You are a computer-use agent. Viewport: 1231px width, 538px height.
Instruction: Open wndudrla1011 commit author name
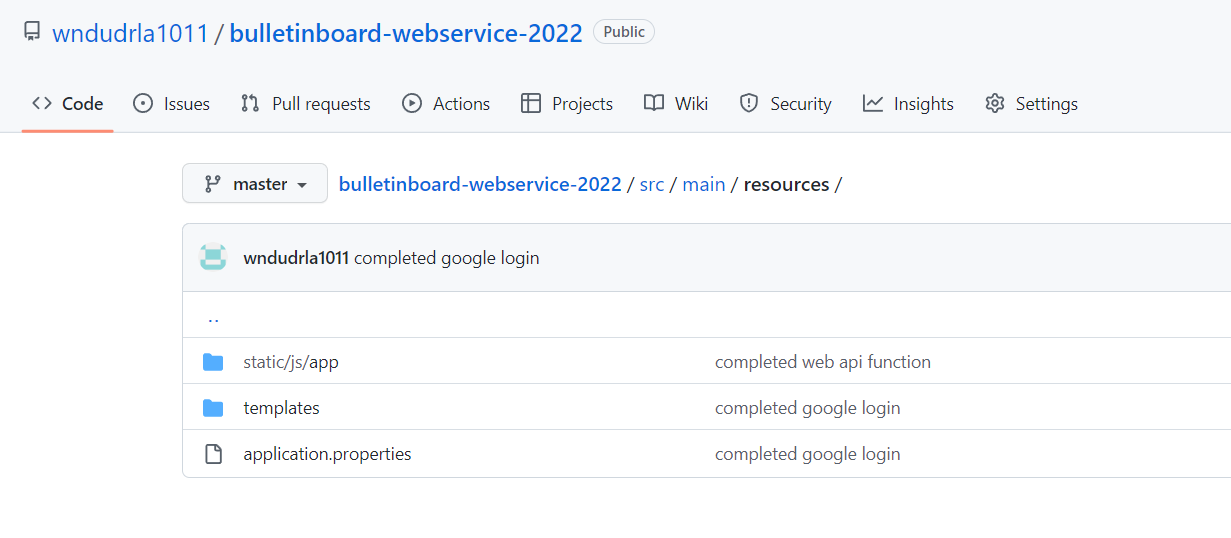(x=296, y=258)
